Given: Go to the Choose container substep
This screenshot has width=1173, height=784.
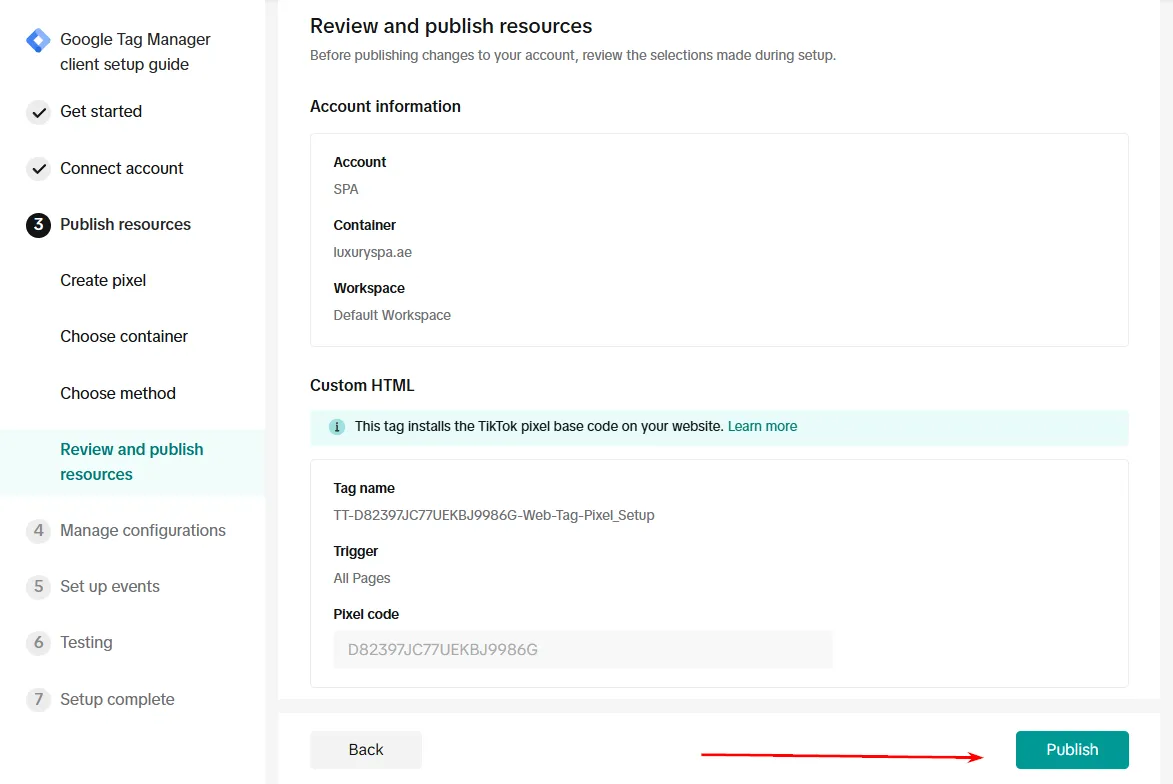Looking at the screenshot, I should pyautogui.click(x=124, y=337).
